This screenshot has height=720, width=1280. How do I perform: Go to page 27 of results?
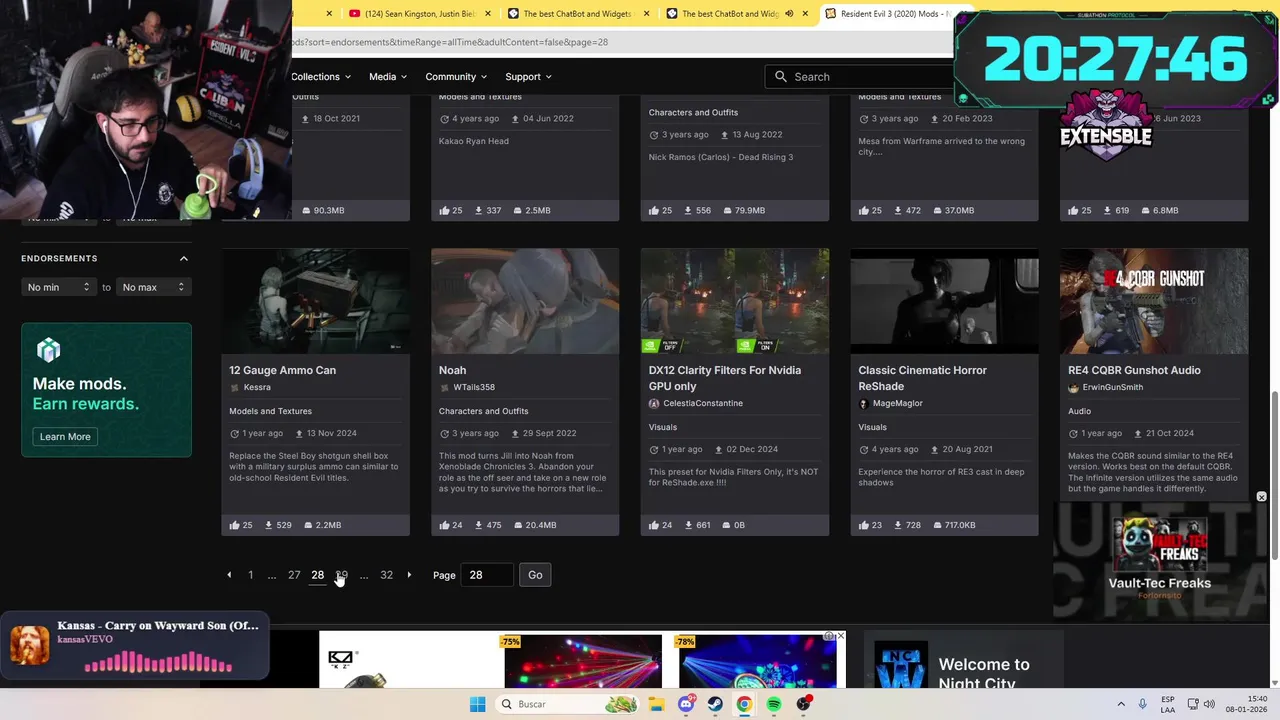pyautogui.click(x=294, y=575)
